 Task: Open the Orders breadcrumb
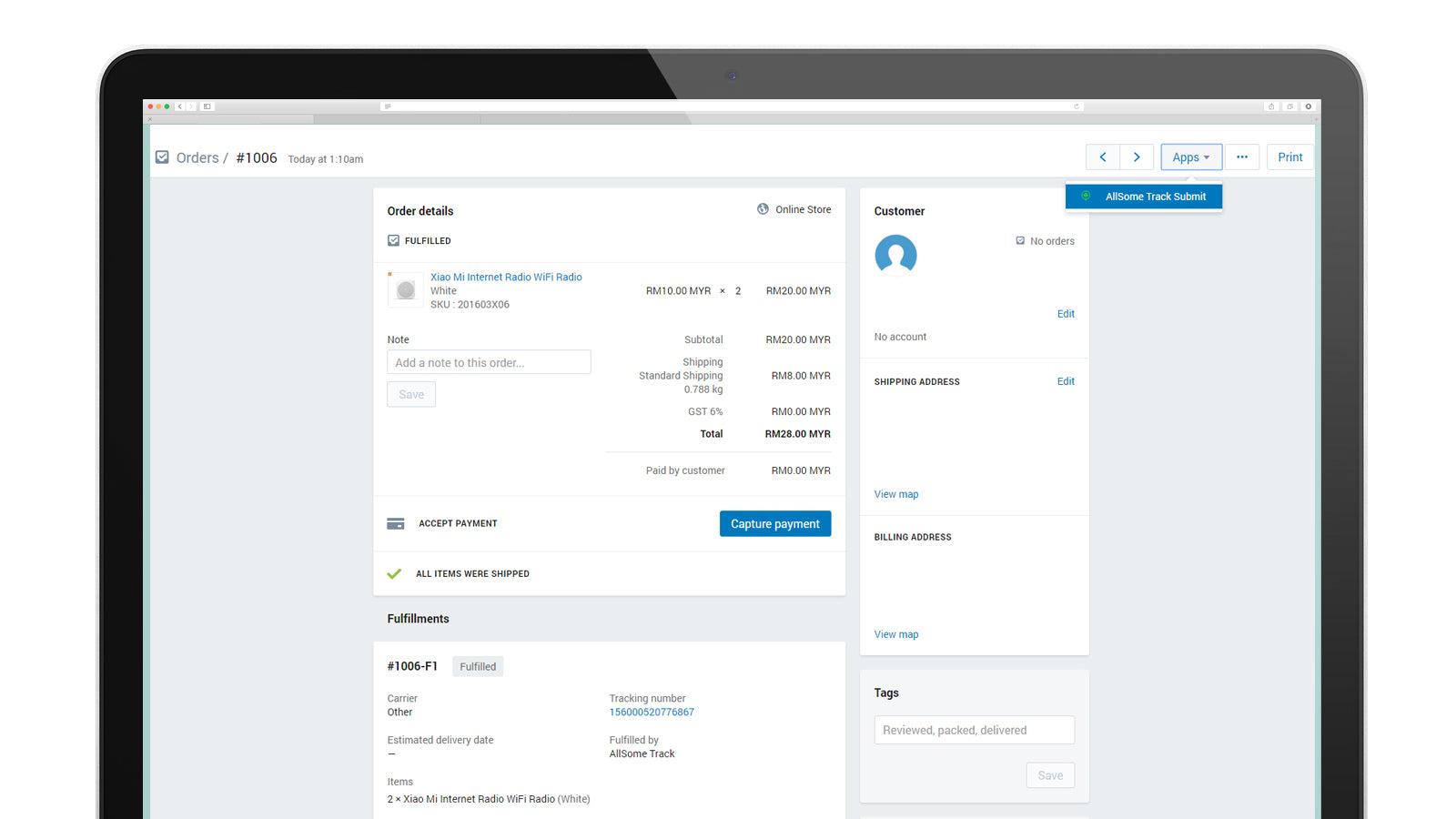pos(197,157)
